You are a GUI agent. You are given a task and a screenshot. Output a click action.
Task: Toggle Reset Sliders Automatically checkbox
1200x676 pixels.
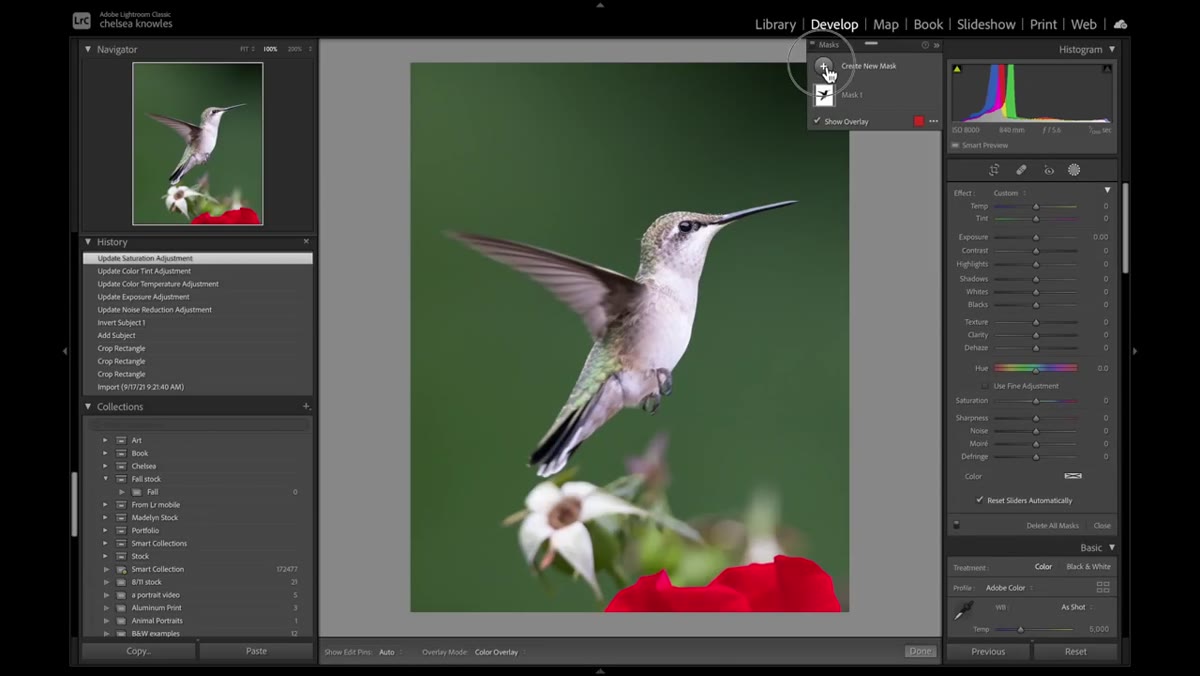tap(980, 500)
